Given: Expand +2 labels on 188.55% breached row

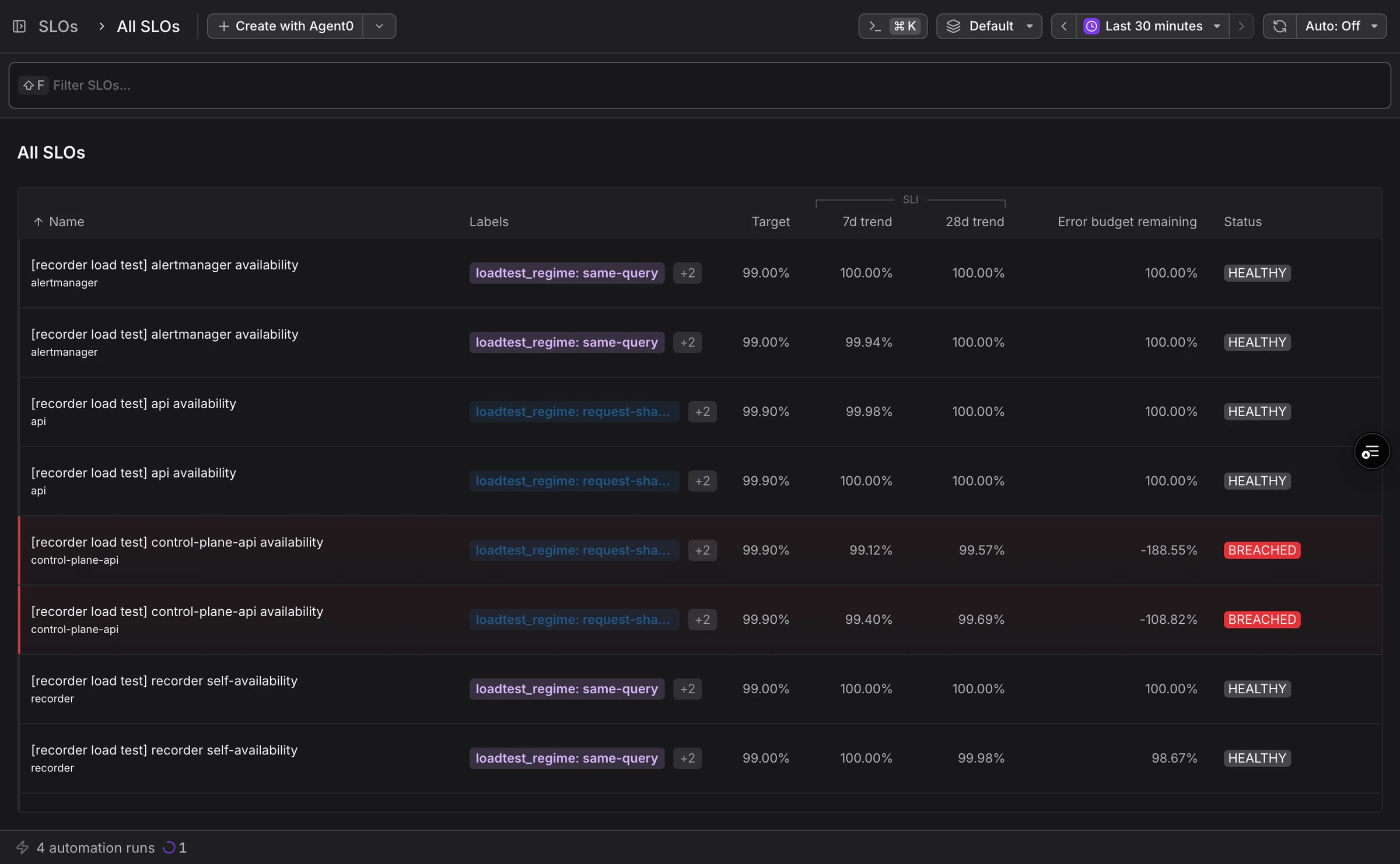Looking at the screenshot, I should pos(702,550).
